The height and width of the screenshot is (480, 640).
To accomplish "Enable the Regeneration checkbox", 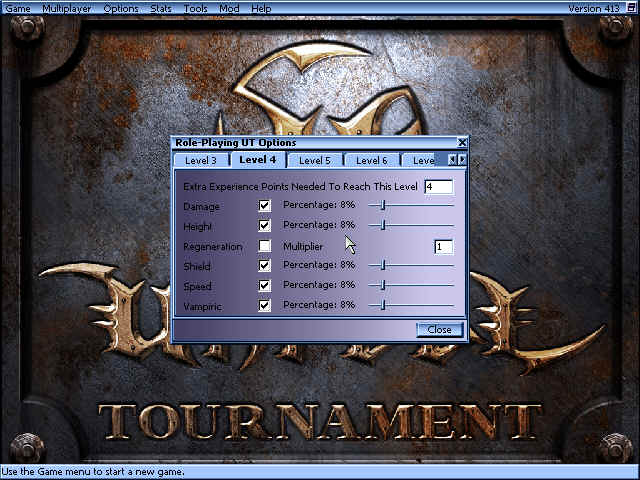I will click(264, 246).
